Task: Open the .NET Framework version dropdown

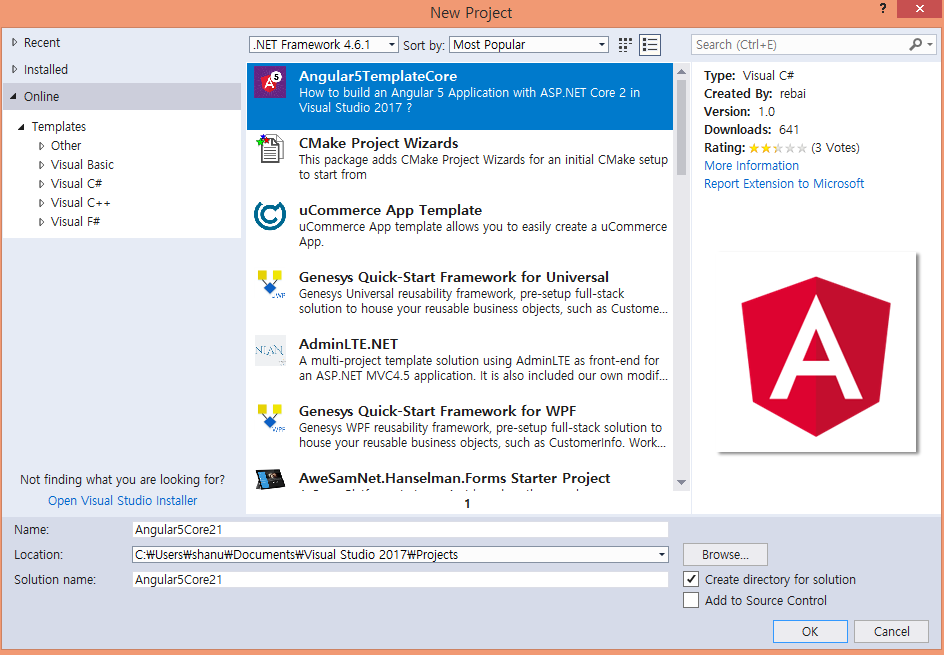Action: pos(324,45)
